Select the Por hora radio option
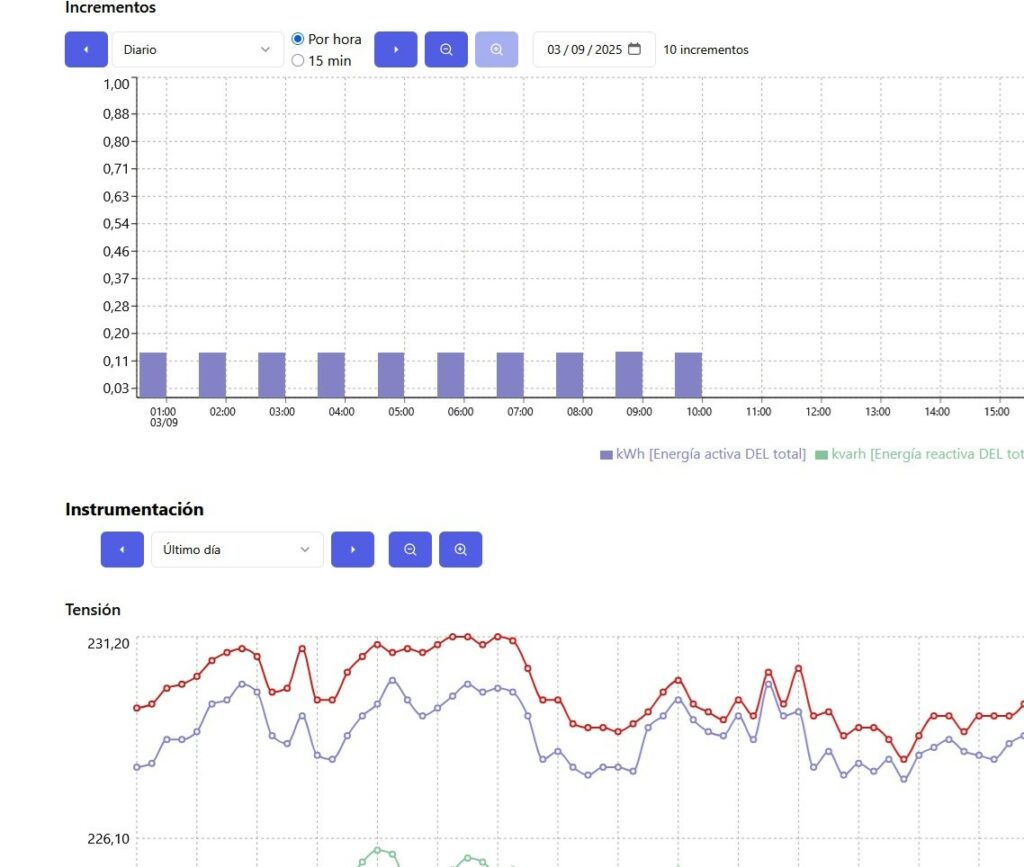This screenshot has width=1024, height=867. tap(298, 39)
